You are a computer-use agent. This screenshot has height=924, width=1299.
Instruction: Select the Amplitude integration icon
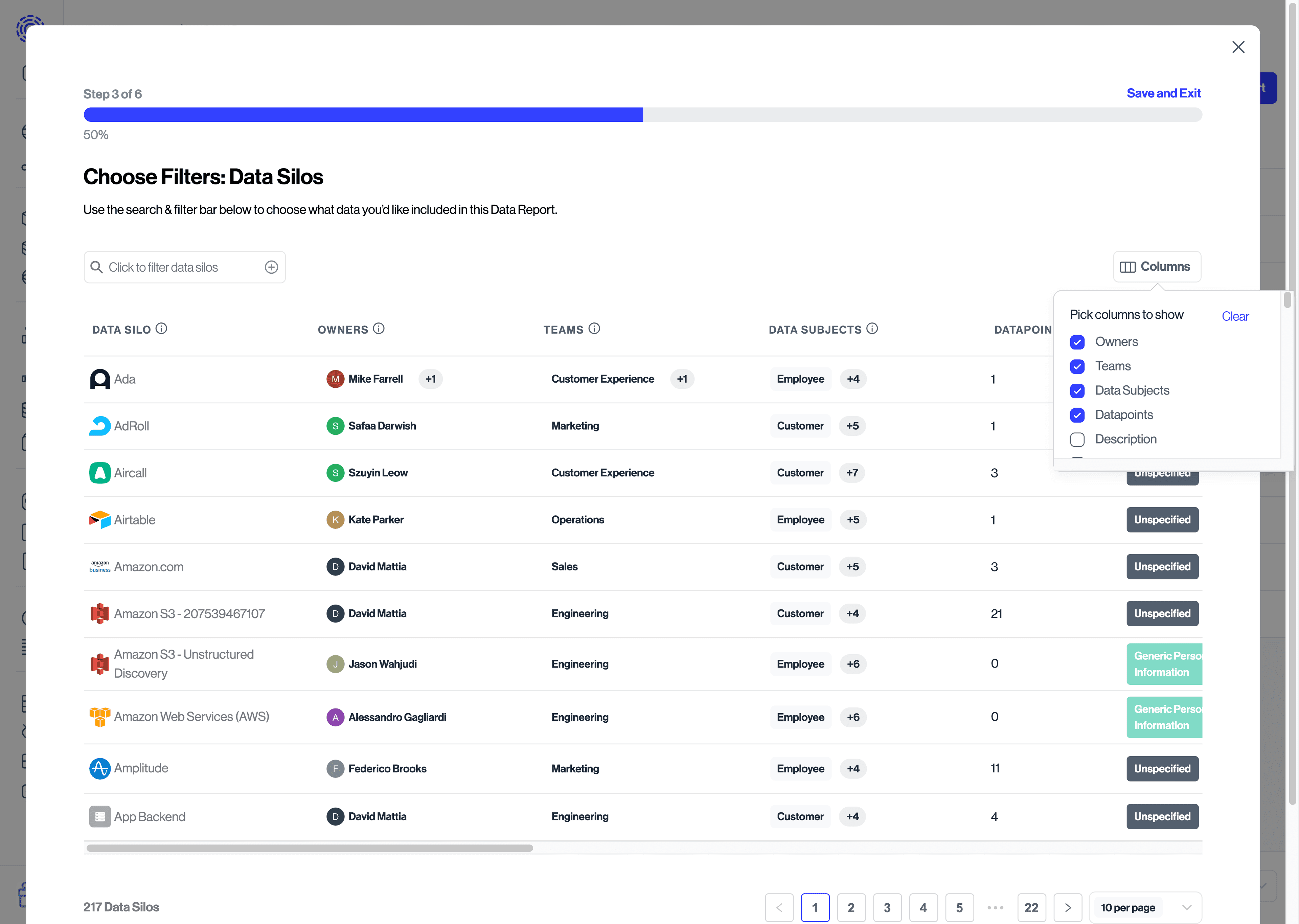(99, 768)
